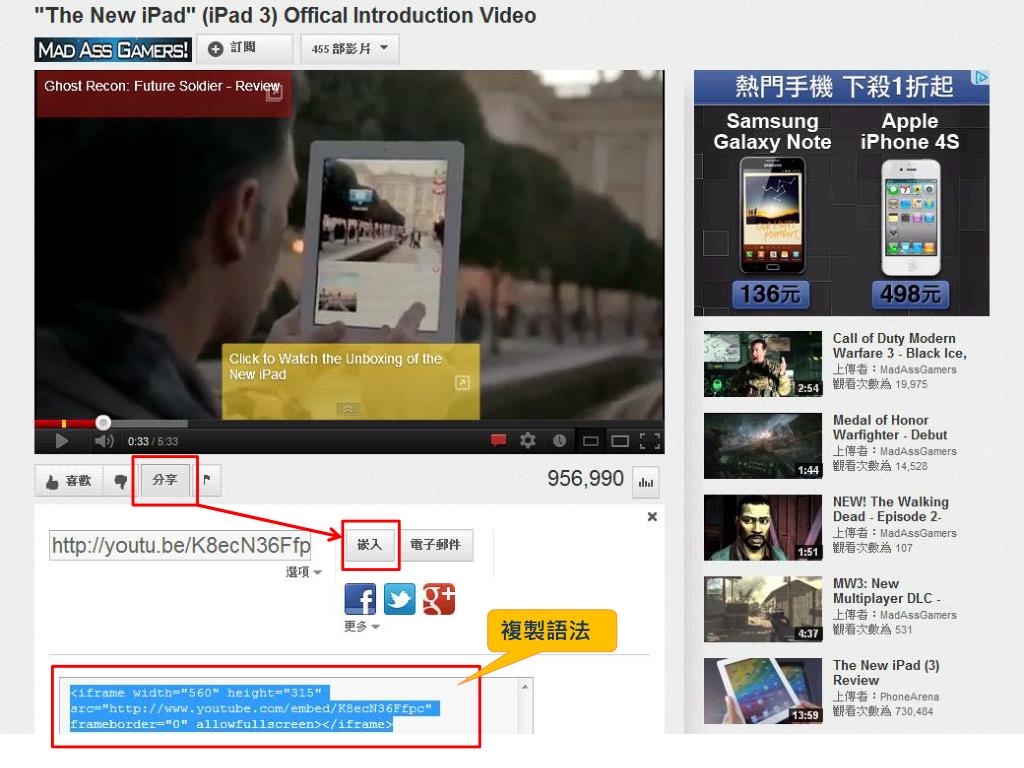This screenshot has height=768, width=1024.
Task: Open Medal of Honor Warfighter Debut title
Action: 890,427
